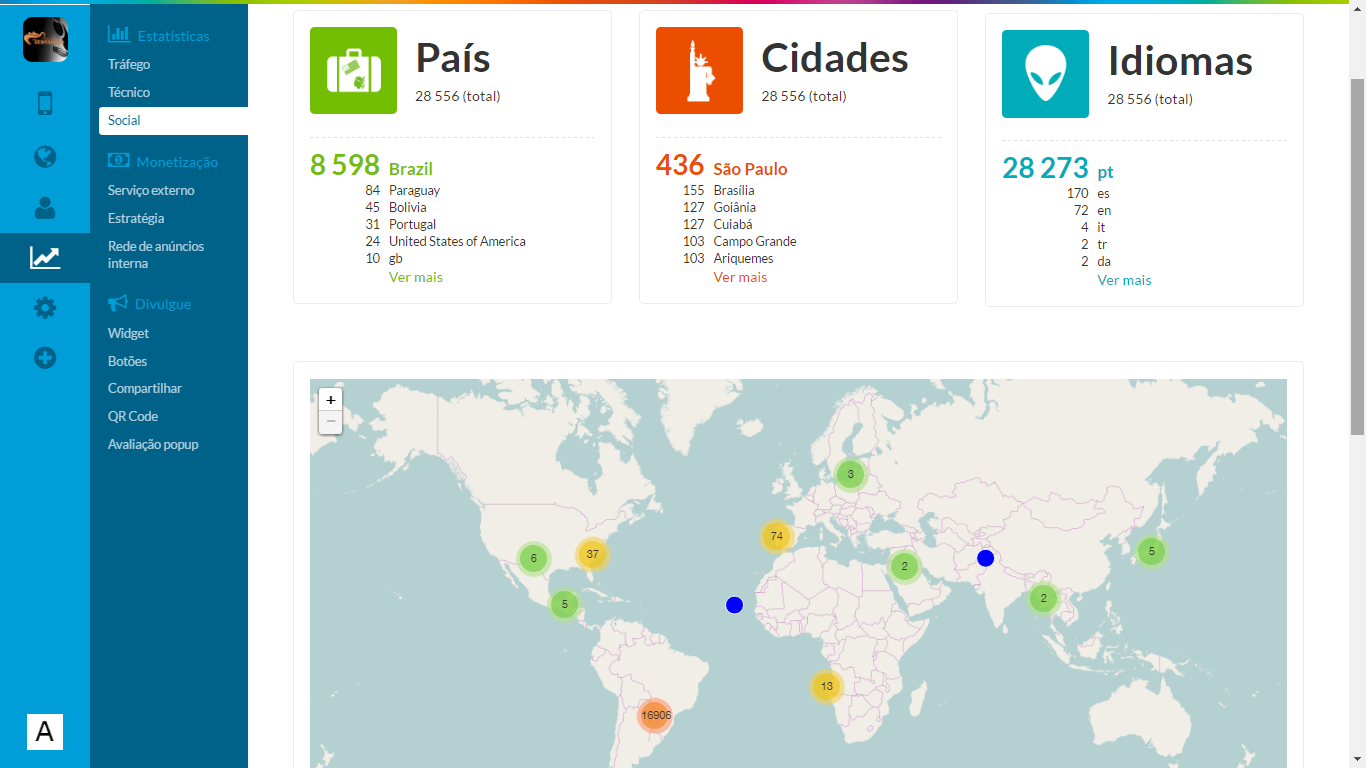The width and height of the screenshot is (1370, 768).
Task: Select Técnico in the sidebar menu
Action: click(x=129, y=92)
